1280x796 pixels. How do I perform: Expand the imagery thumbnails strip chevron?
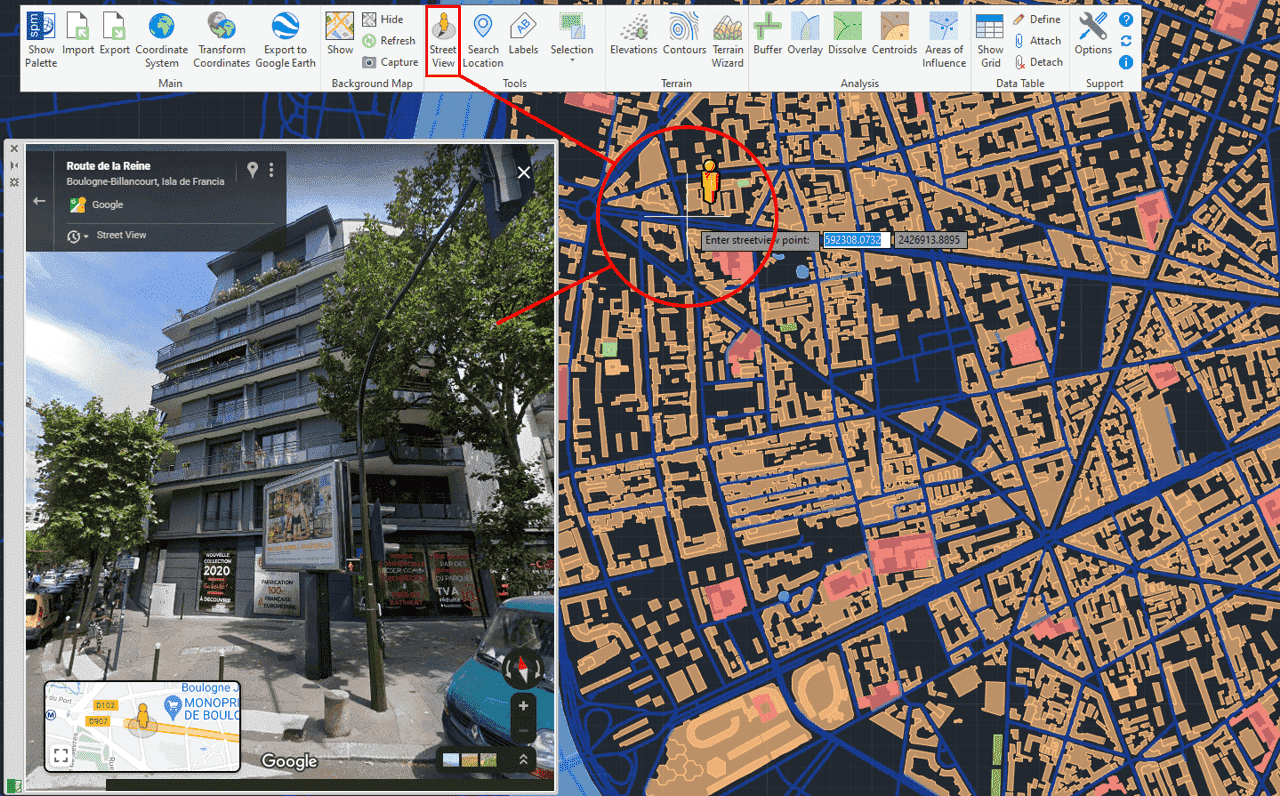tap(523, 760)
